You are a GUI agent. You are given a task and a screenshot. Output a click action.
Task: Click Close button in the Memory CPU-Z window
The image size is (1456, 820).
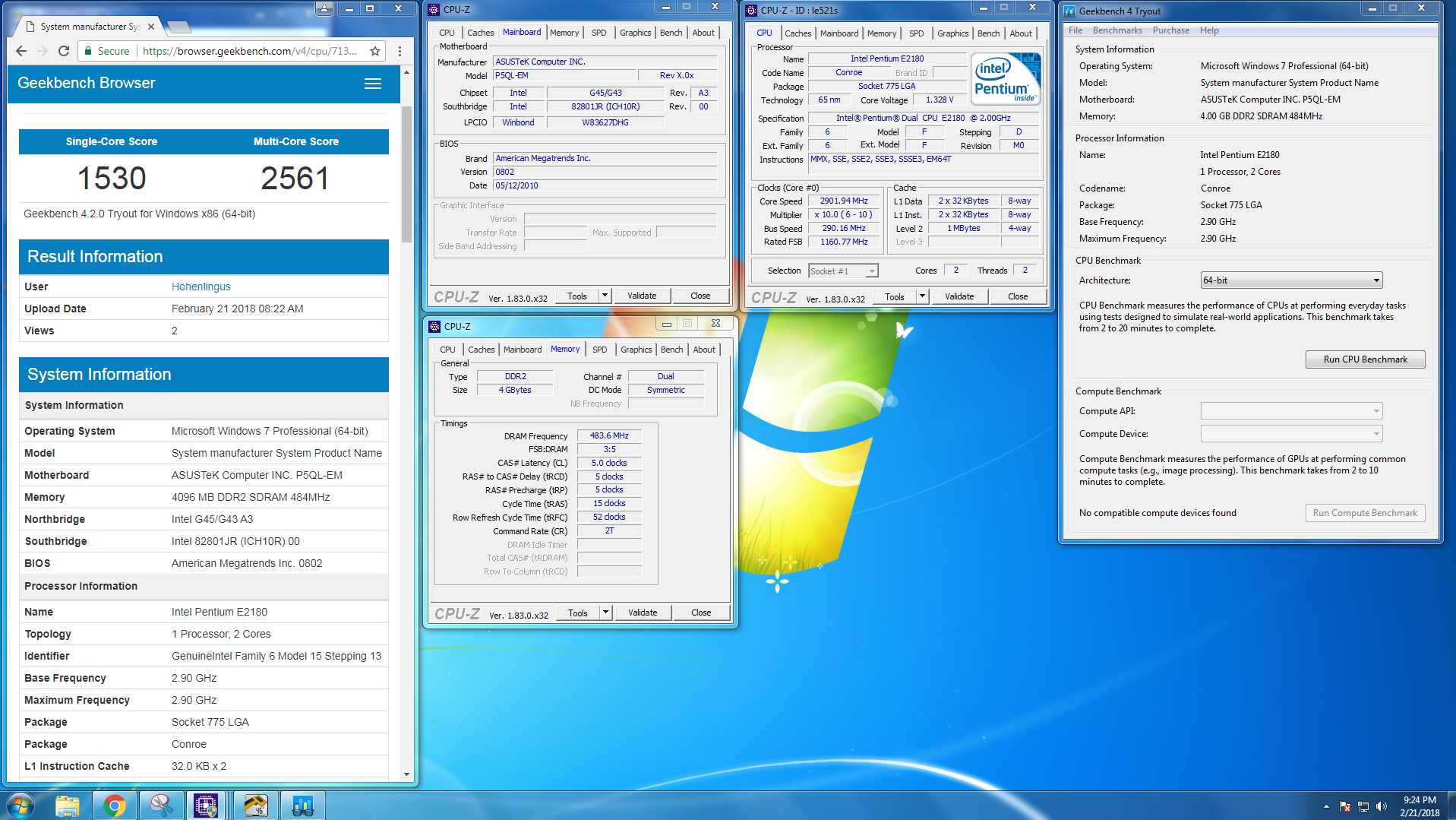[x=701, y=613]
